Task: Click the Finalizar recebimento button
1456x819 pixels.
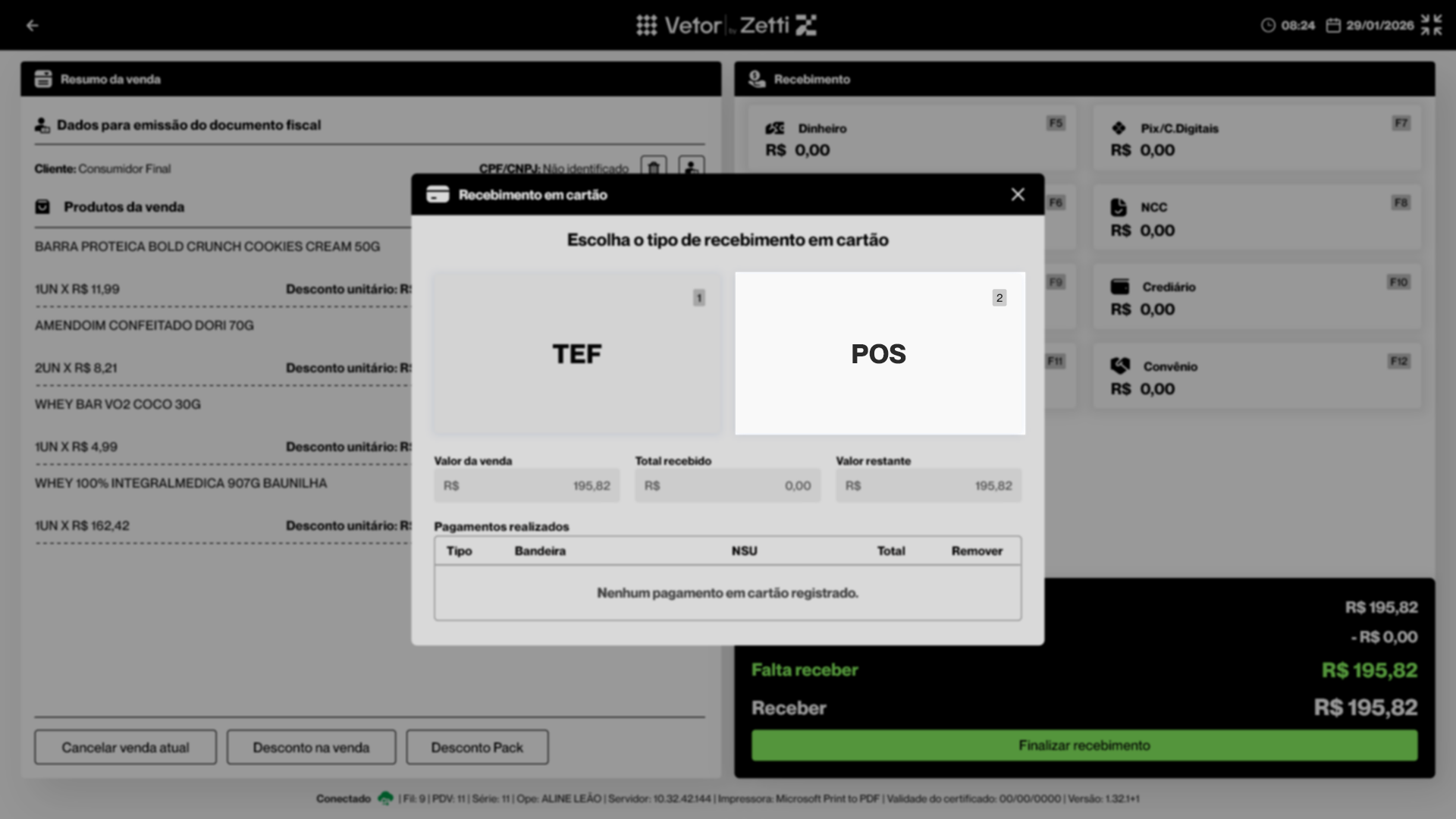Action: pyautogui.click(x=1084, y=745)
